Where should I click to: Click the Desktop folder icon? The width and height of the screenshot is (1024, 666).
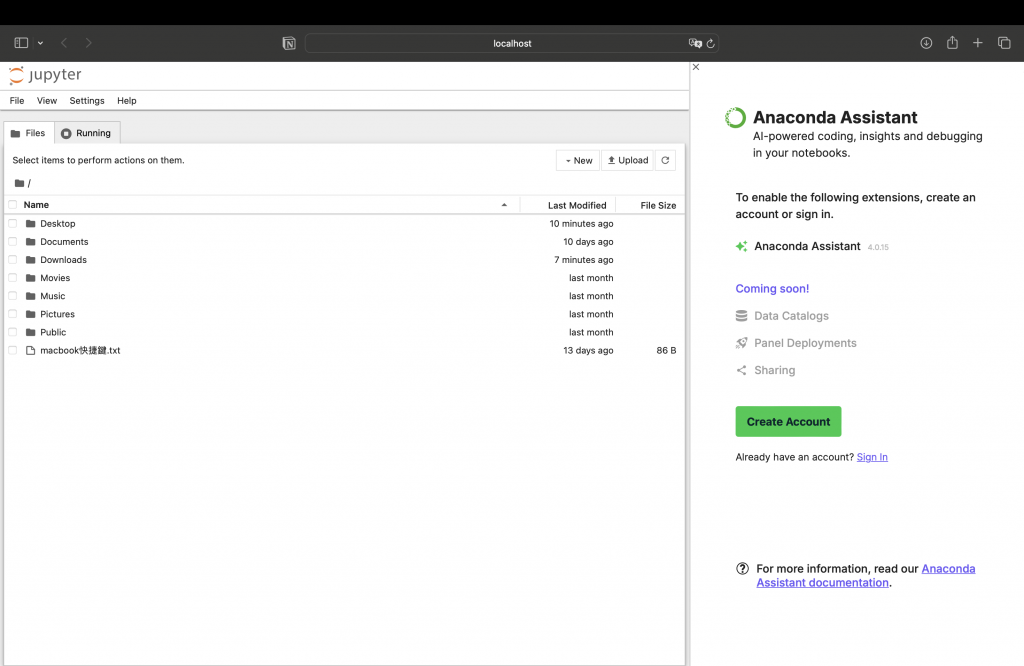(30, 223)
